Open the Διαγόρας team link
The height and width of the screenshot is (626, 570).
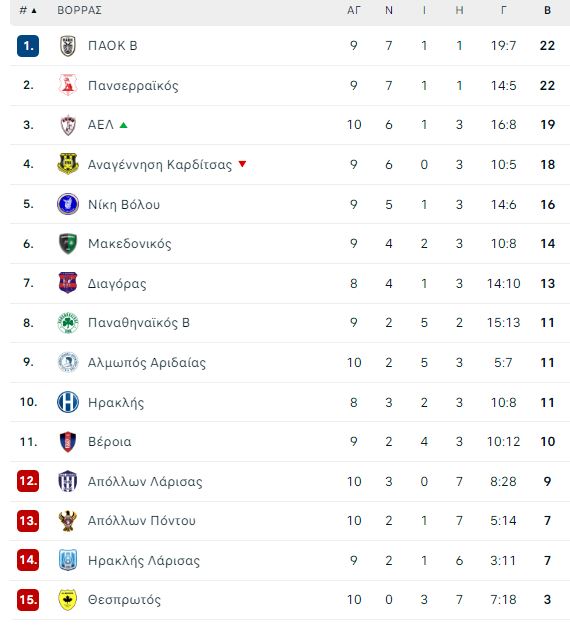(117, 284)
